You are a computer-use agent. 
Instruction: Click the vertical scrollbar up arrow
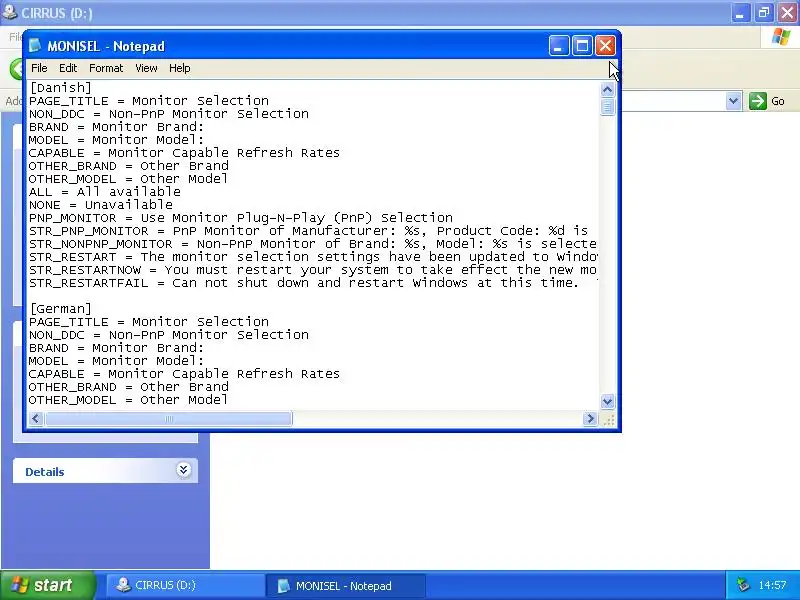pyautogui.click(x=607, y=90)
